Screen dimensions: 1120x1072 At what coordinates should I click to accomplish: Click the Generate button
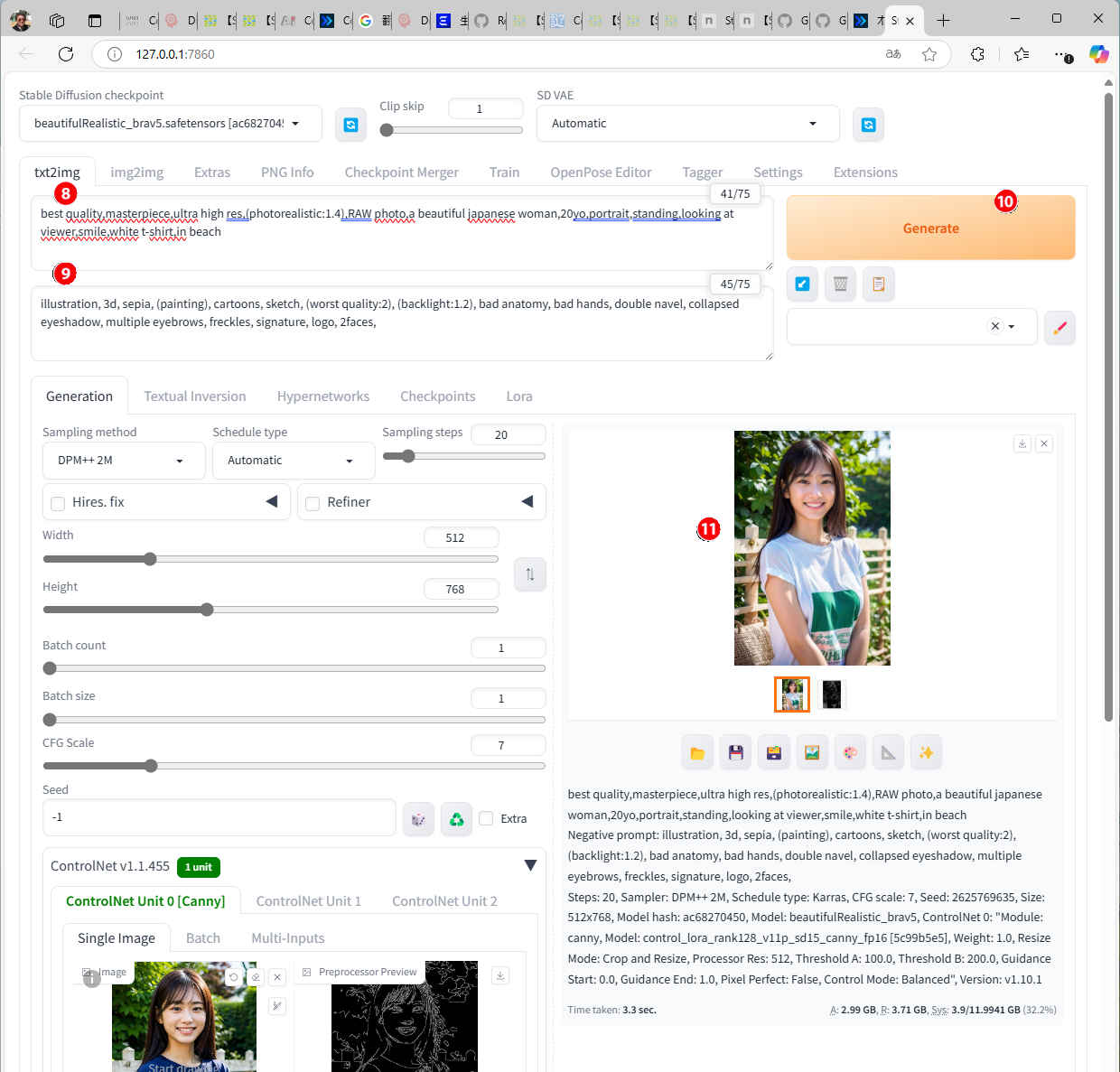tap(930, 228)
